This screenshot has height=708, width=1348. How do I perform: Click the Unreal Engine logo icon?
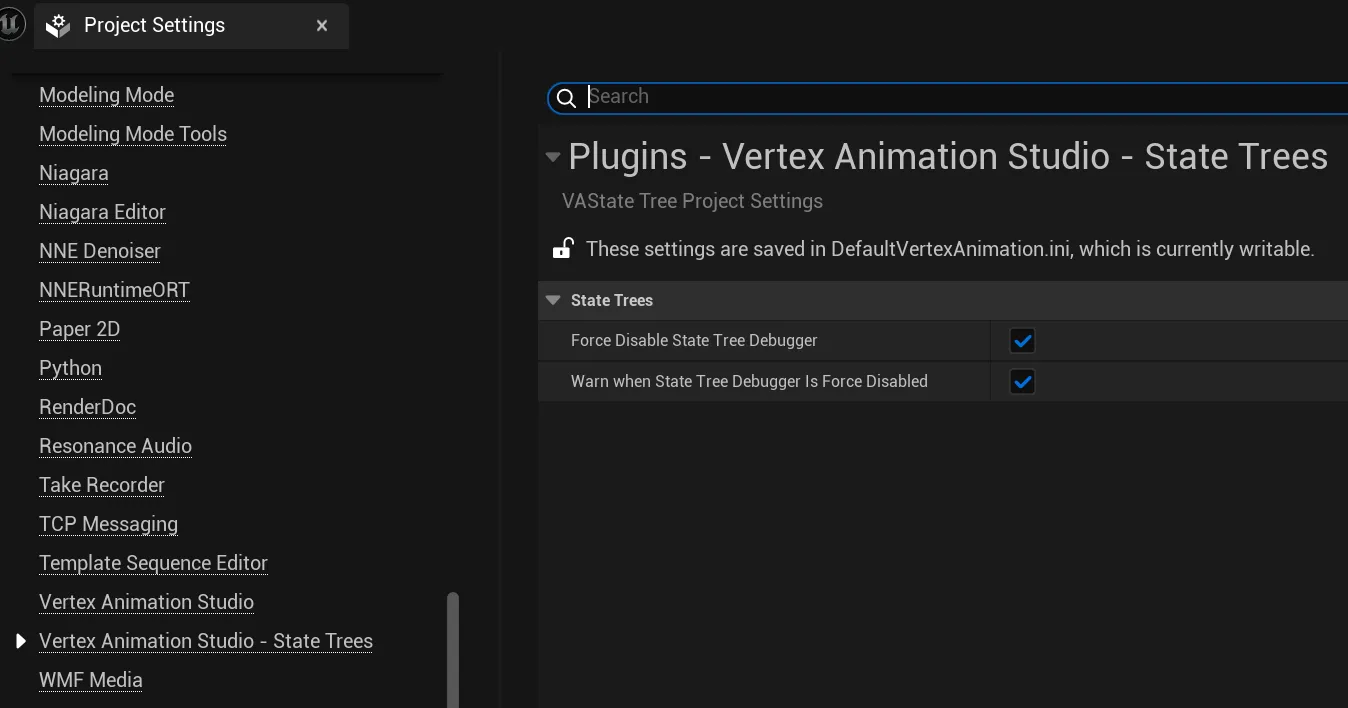point(12,24)
